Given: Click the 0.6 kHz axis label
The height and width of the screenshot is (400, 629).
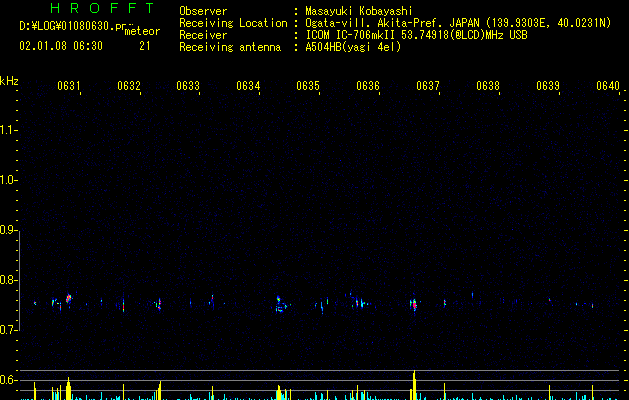Looking at the screenshot, I should [8, 380].
